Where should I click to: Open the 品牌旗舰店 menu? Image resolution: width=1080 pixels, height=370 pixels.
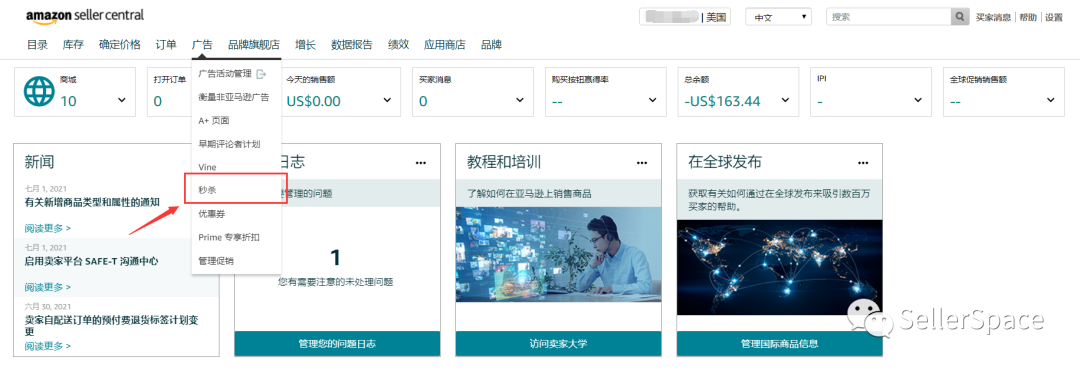click(253, 45)
